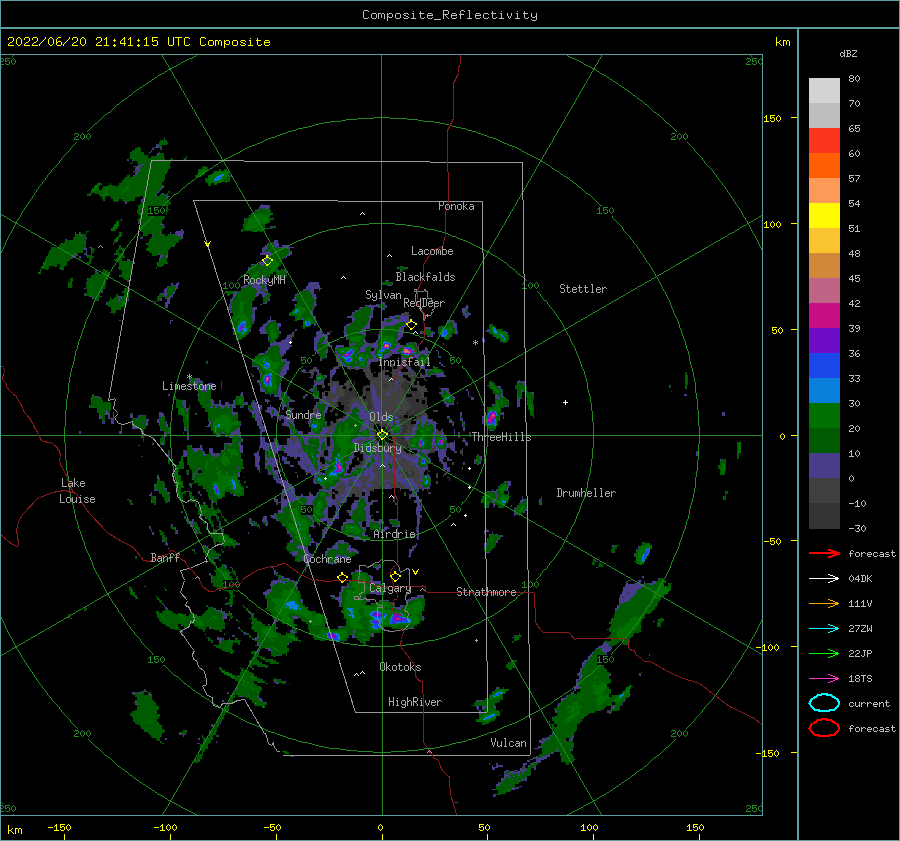This screenshot has width=900, height=841.
Task: Click the ThreeHills label
Action: coord(501,437)
